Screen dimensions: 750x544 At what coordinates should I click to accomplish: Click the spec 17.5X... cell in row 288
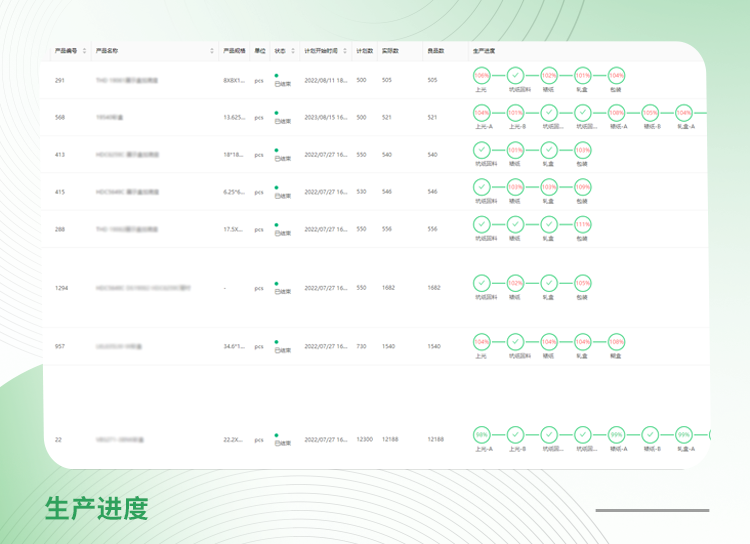pos(233,229)
